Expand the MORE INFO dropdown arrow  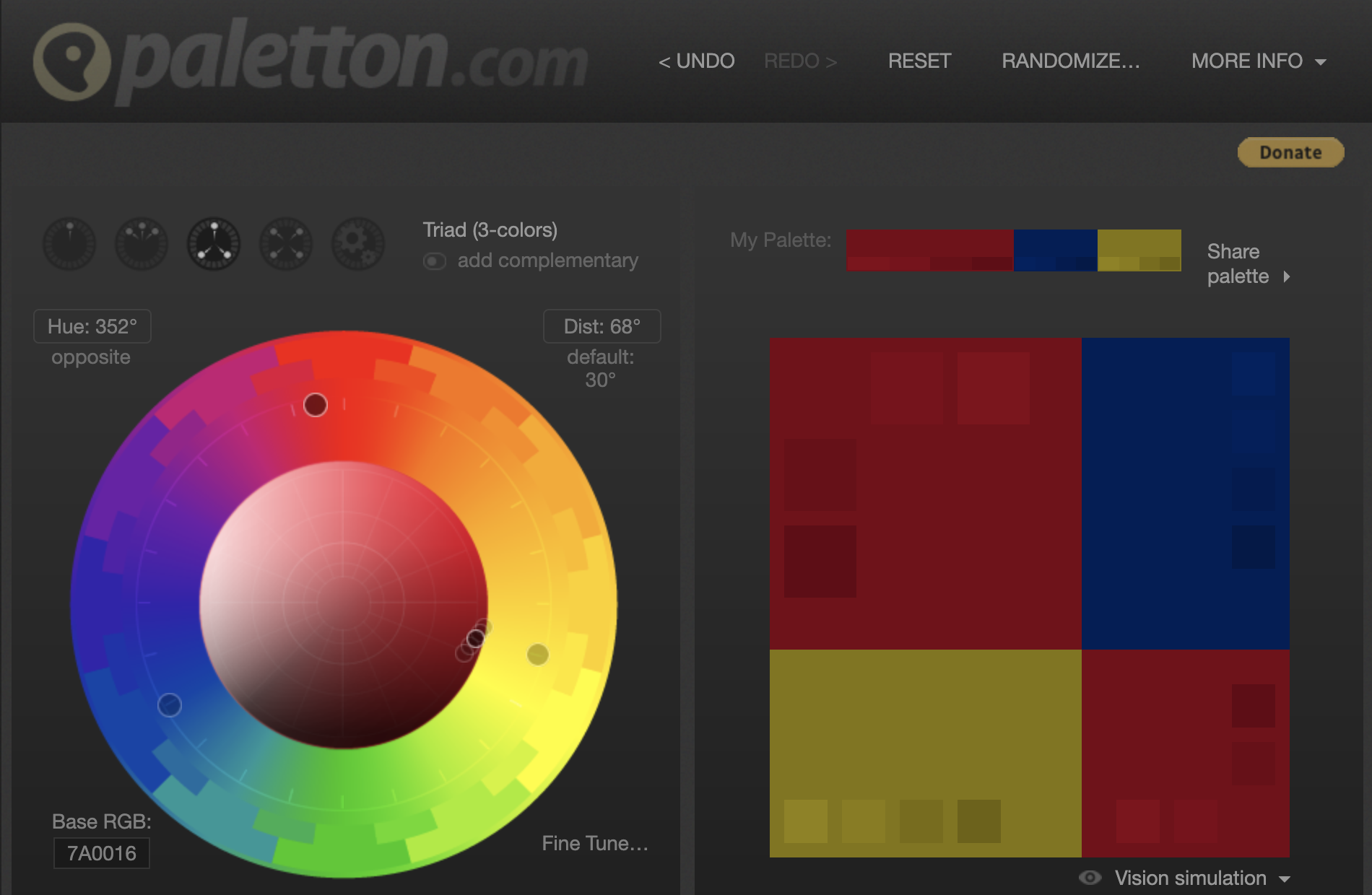pyautogui.click(x=1321, y=62)
